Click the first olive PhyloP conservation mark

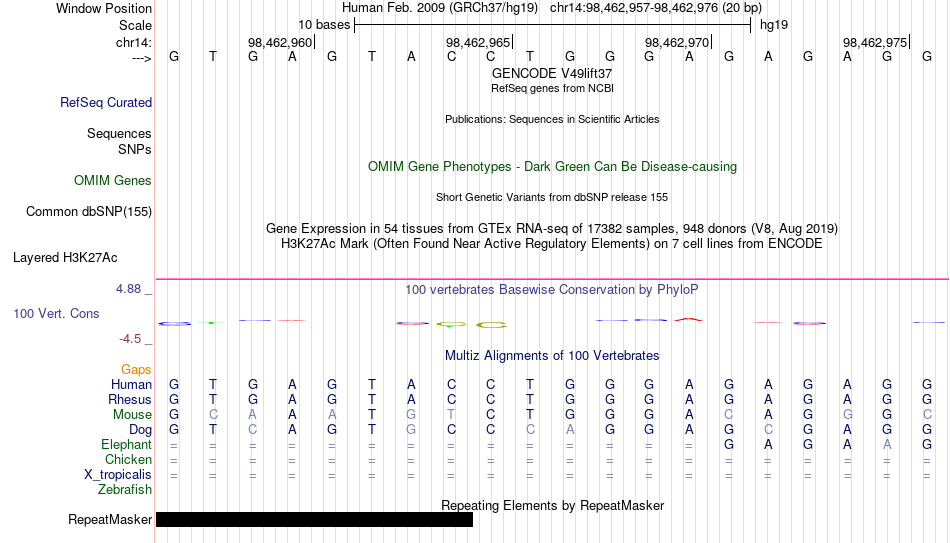[451, 324]
